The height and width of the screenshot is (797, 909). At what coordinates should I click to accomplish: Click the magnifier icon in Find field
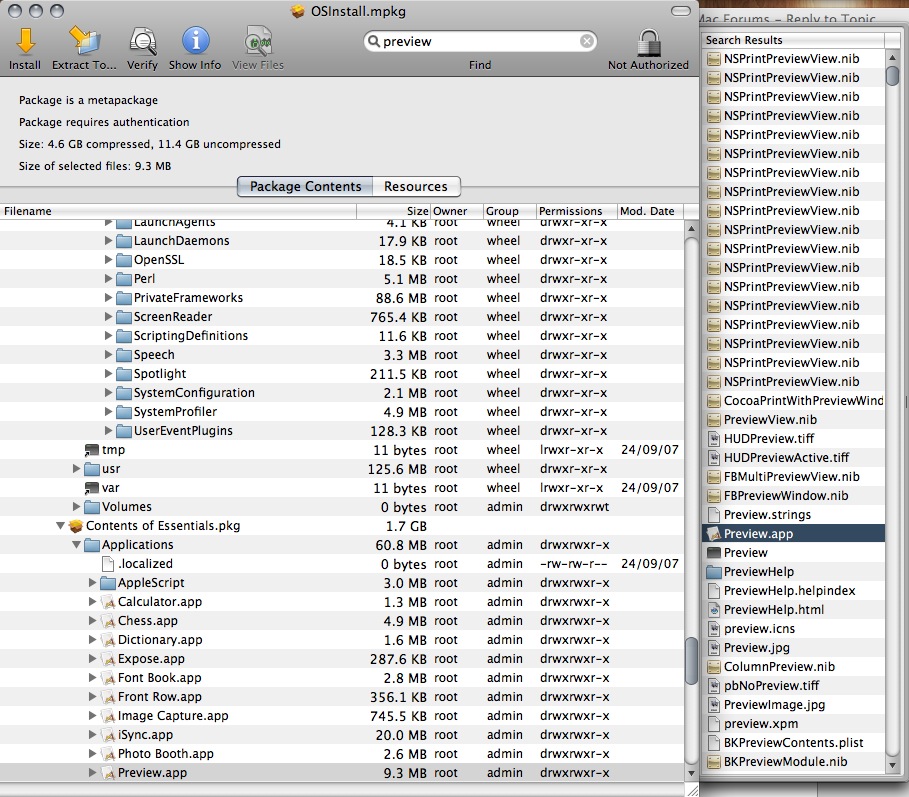pos(374,41)
